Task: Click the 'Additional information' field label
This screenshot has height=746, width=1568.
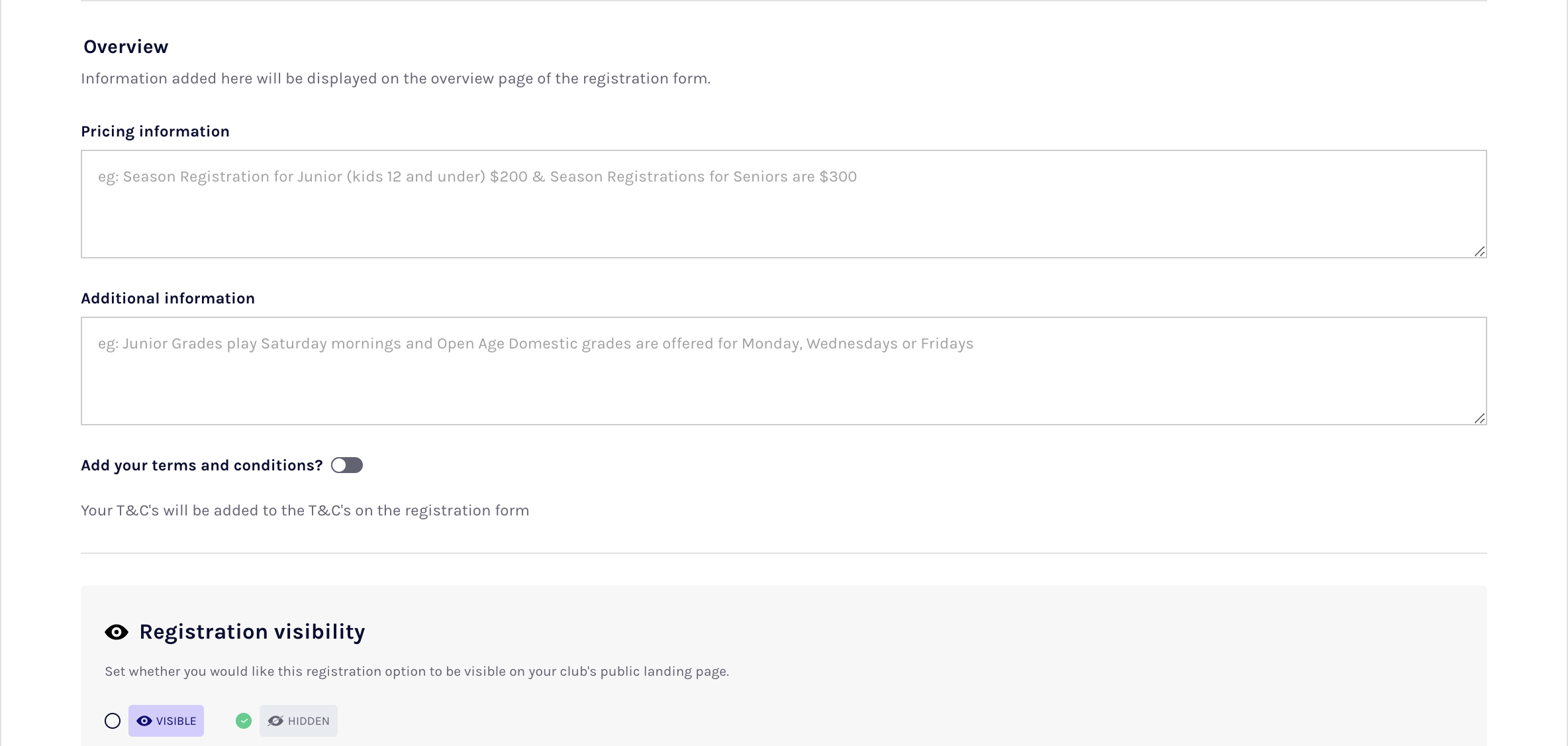Action: click(168, 298)
